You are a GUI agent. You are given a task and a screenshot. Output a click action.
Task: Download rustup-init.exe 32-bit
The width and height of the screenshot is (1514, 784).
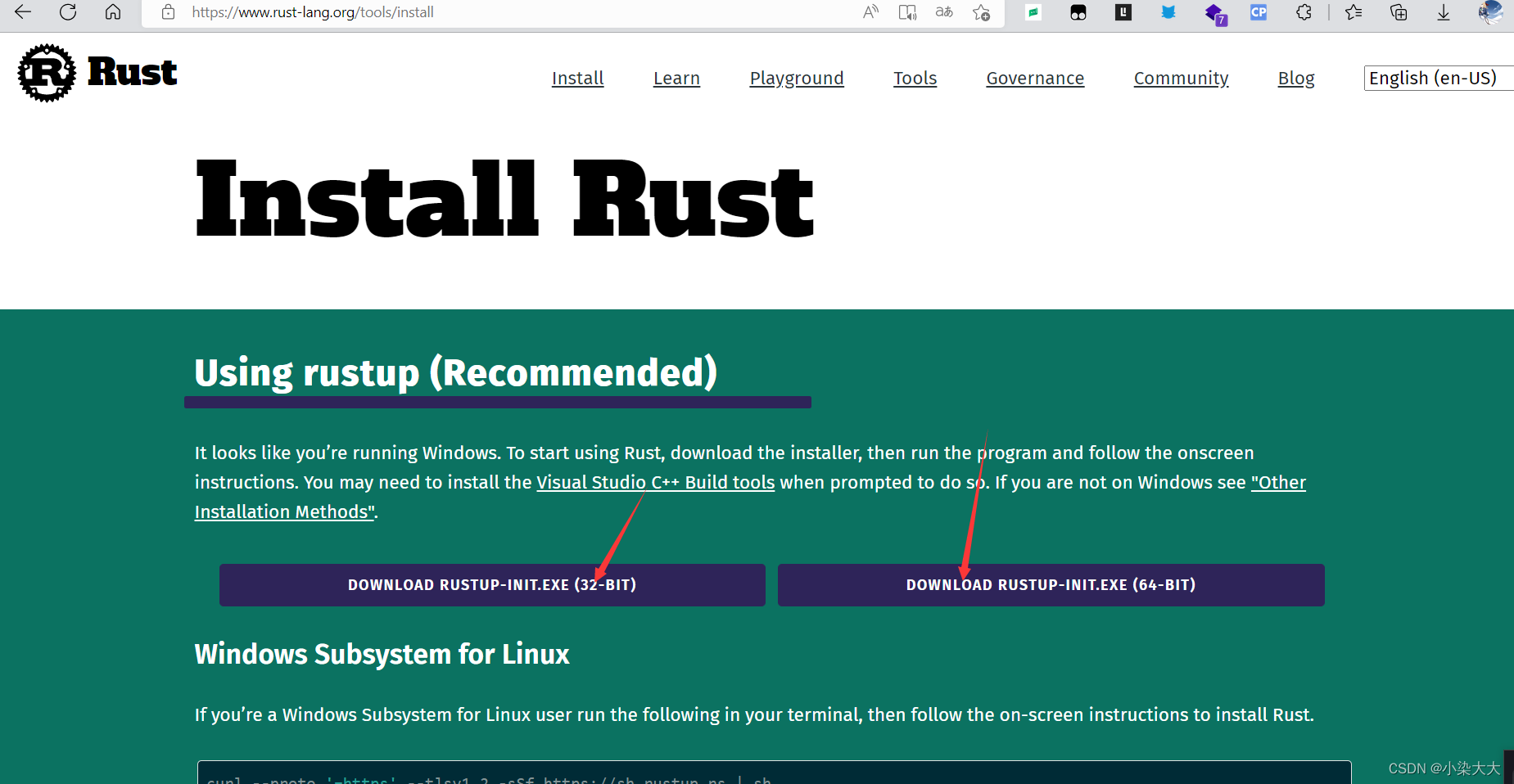[492, 585]
